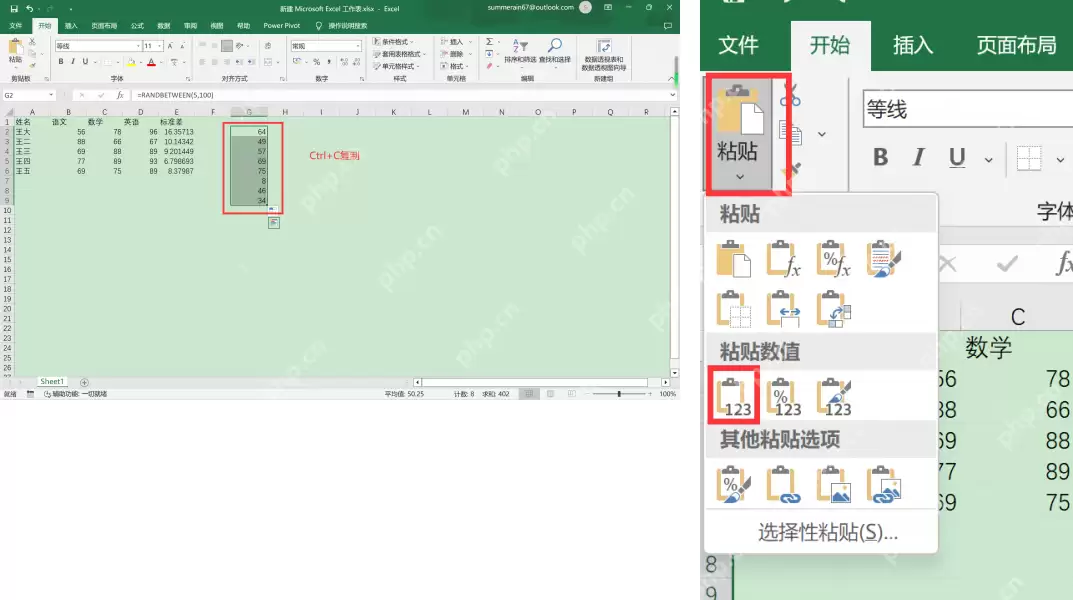Image resolution: width=1073 pixels, height=600 pixels.
Task: Click scissors Cut icon in enlarged ribbon
Action: (790, 96)
